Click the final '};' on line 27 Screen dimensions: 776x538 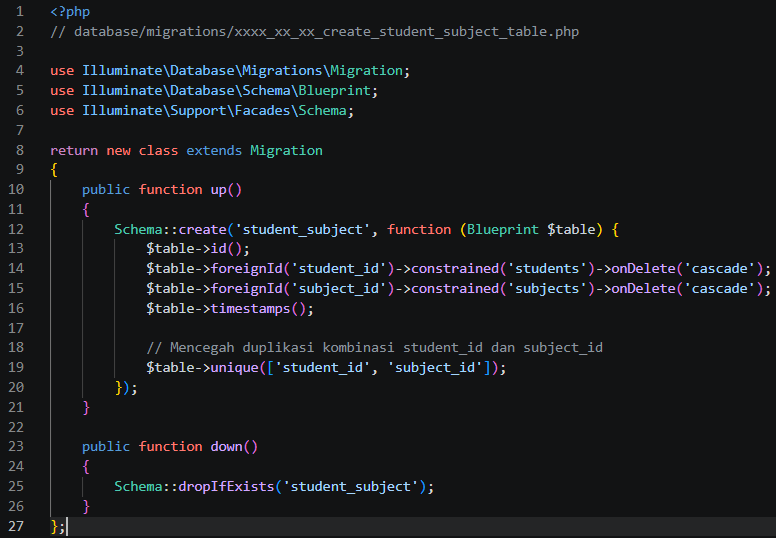(x=58, y=526)
